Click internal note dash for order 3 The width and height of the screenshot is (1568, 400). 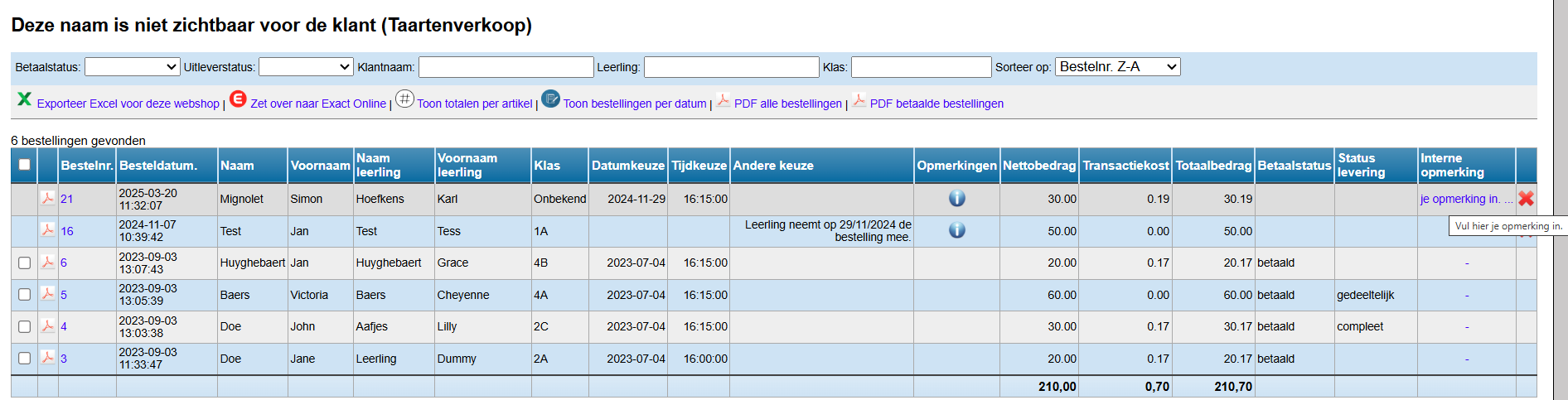pyautogui.click(x=1467, y=359)
